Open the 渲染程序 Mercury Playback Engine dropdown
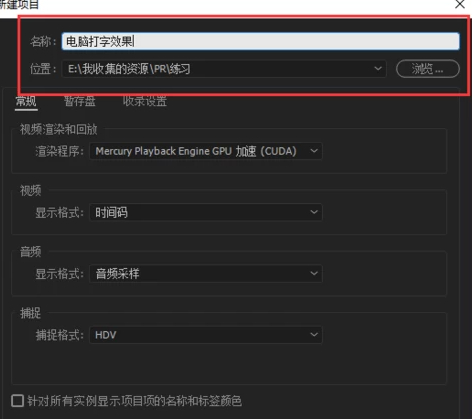 pos(206,151)
